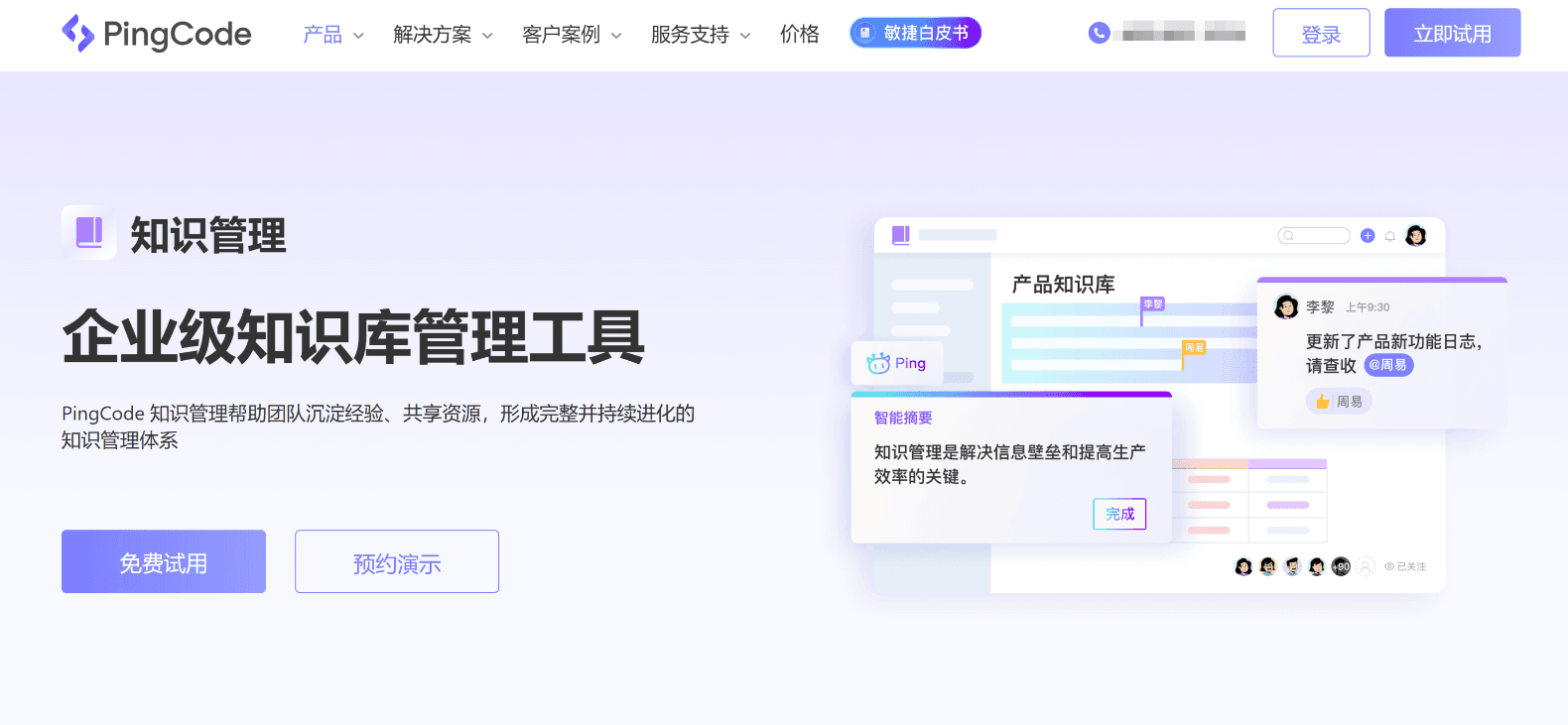Screen dimensions: 1568x725
Task: Expand the 服务支持 dropdown chevron
Action: pos(745,36)
